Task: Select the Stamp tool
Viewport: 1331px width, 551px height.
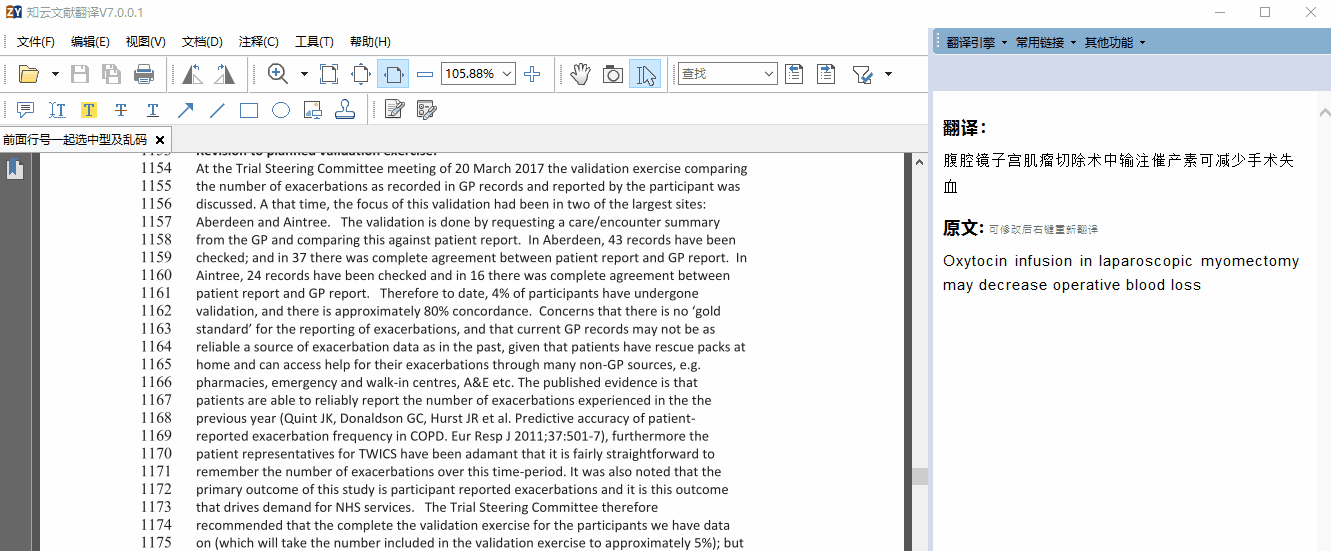Action: coord(345,110)
